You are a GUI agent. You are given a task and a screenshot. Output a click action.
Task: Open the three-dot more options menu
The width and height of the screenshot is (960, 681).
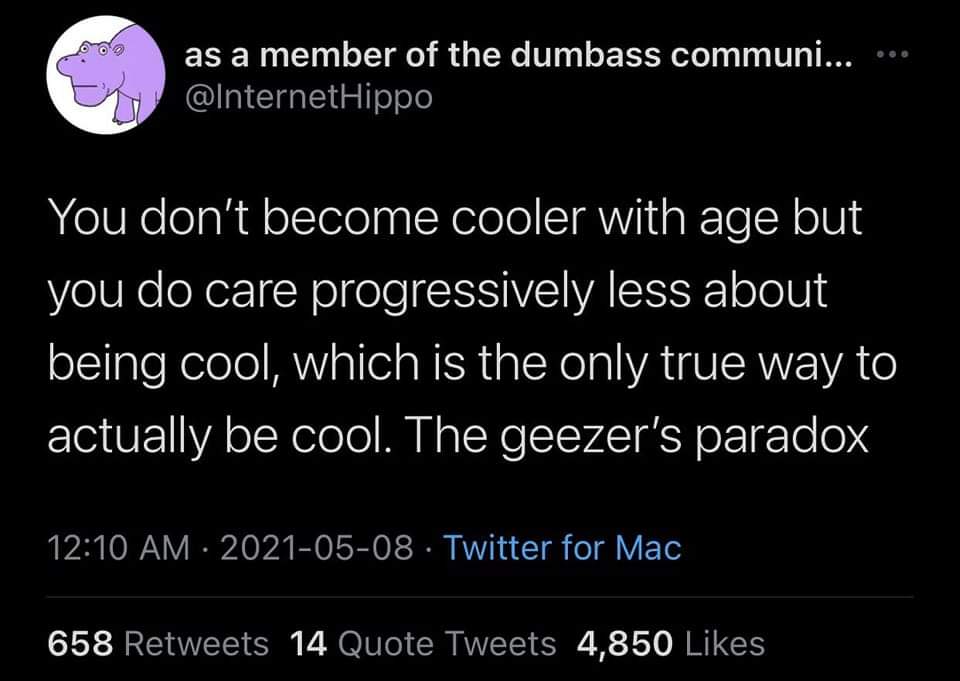click(x=893, y=55)
